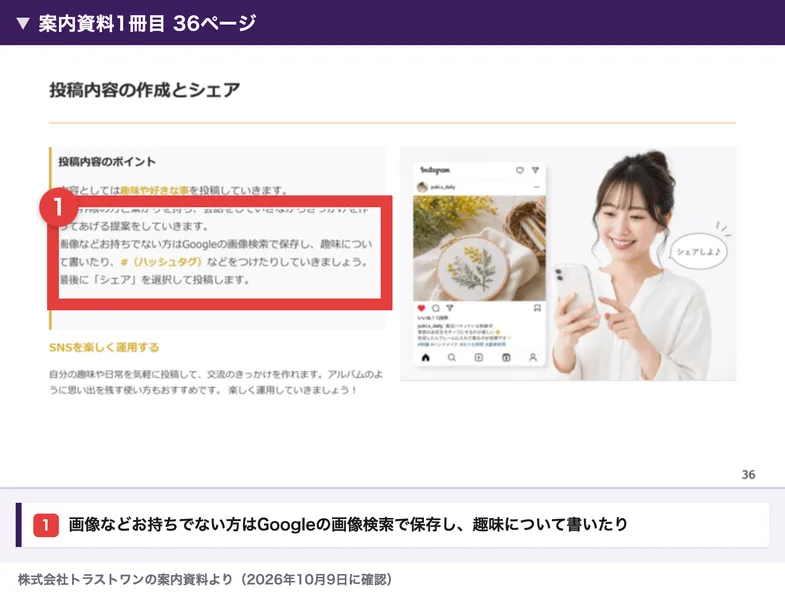Click the 投稿内容のポイント subheading
This screenshot has width=785, height=600.
pyautogui.click(x=107, y=162)
